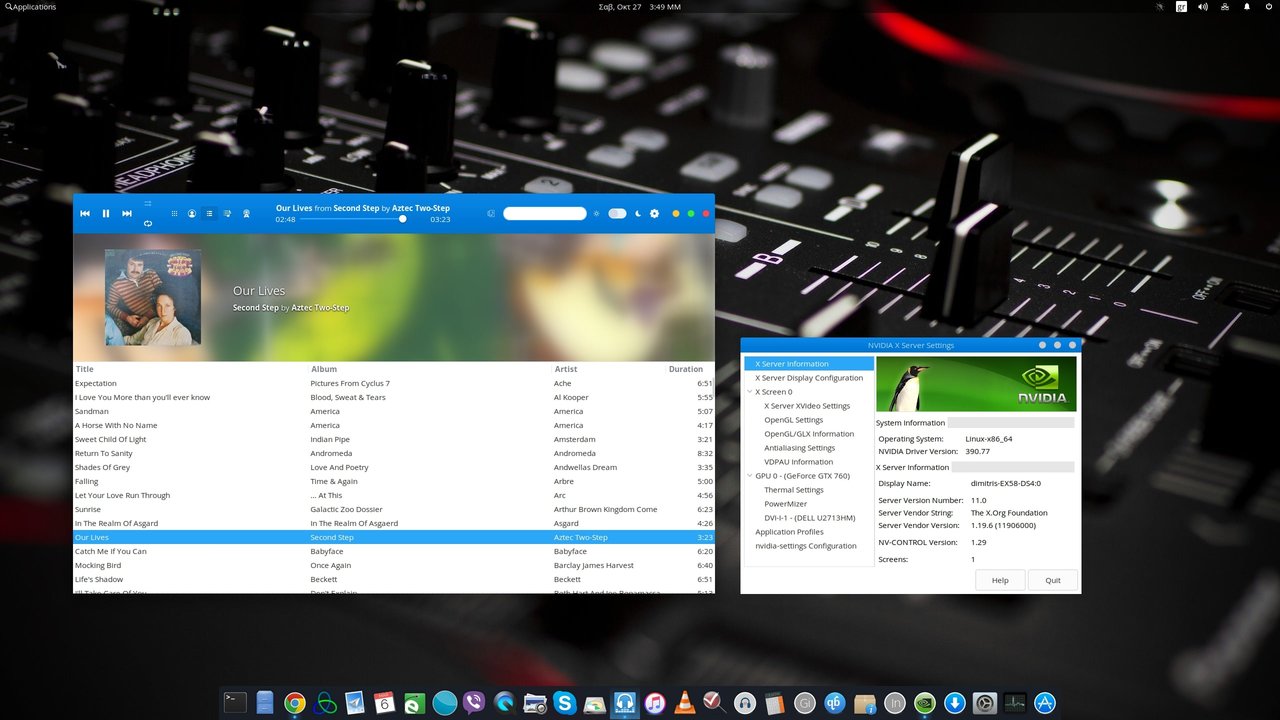Select the song list view icon
1280x720 pixels.
tap(210, 213)
